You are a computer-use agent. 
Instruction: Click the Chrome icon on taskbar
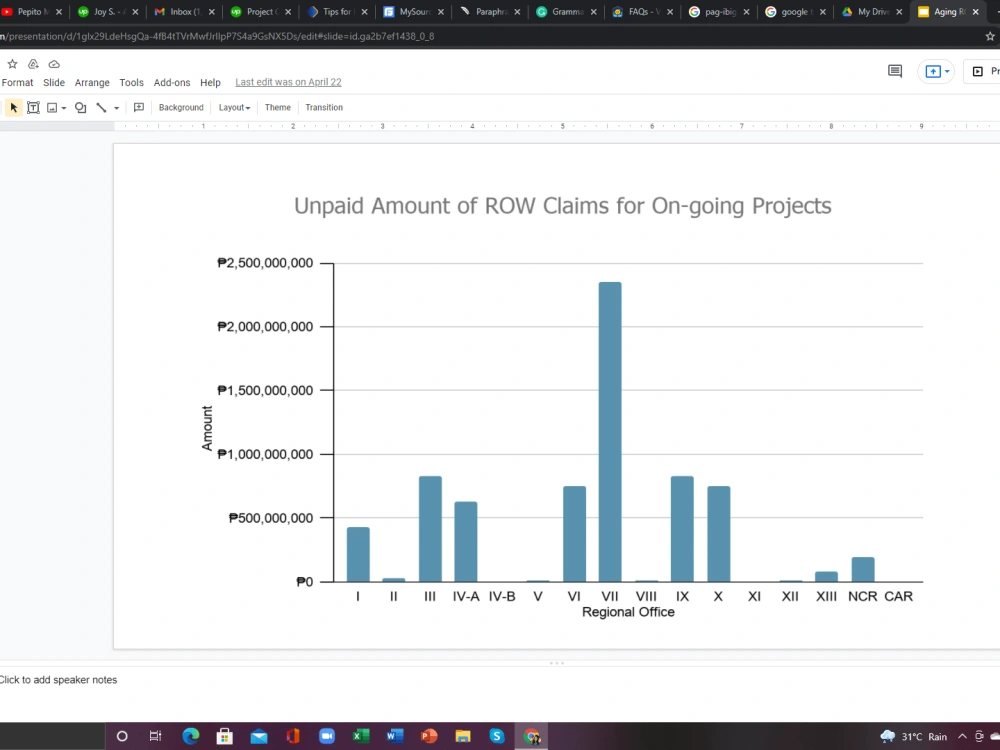[531, 737]
